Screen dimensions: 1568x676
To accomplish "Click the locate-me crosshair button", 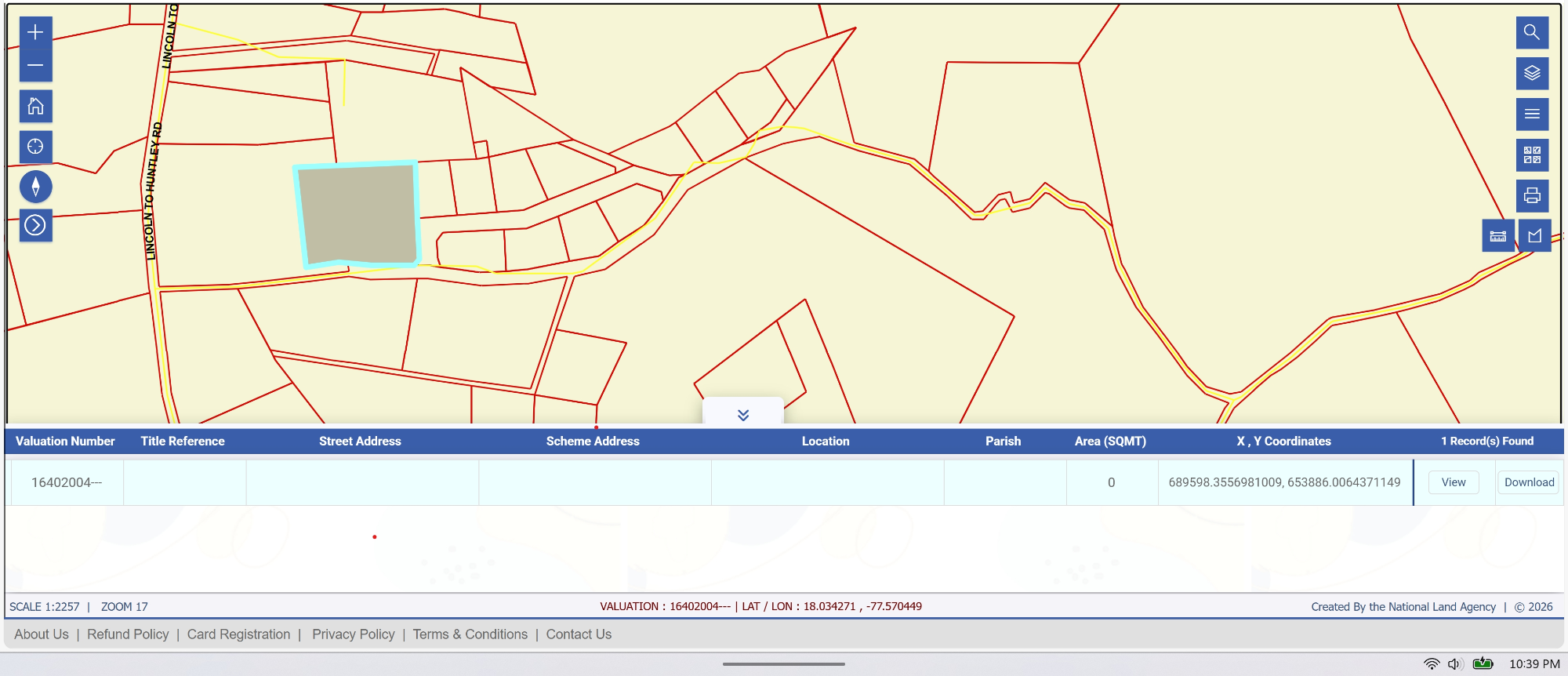I will click(x=35, y=147).
